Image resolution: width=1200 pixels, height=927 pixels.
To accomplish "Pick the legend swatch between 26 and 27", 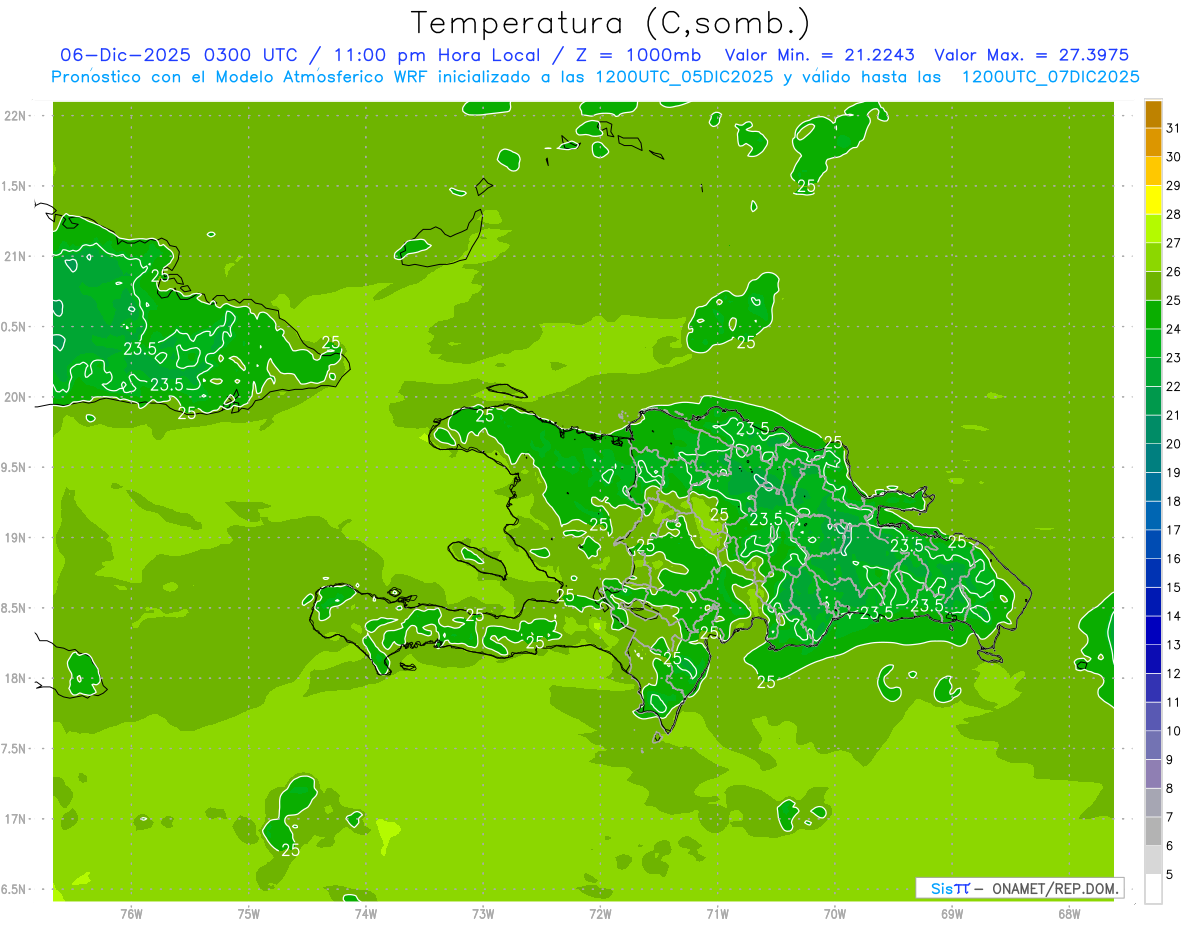I will click(1153, 257).
